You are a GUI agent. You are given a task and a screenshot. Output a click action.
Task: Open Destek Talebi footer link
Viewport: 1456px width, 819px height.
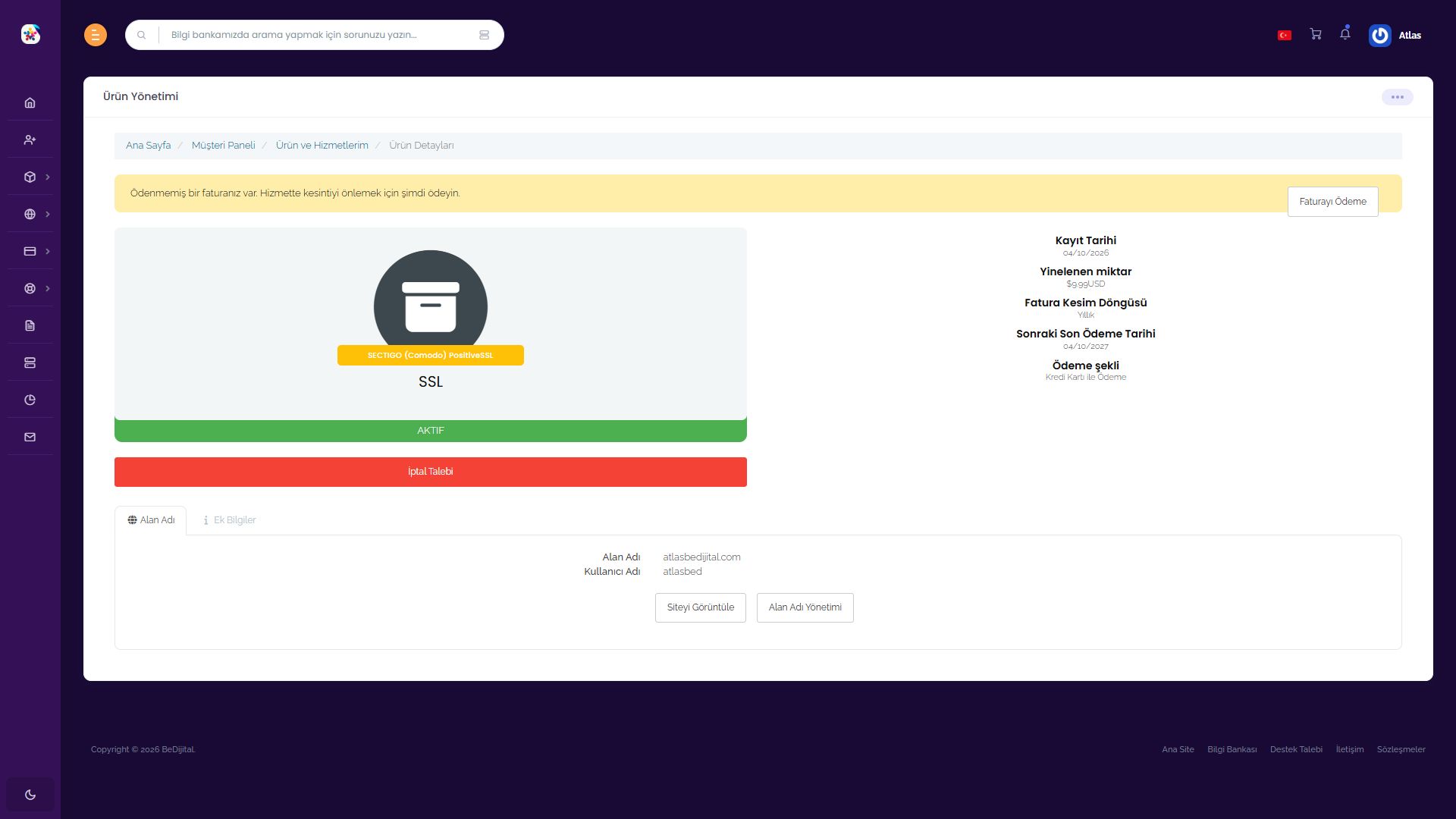tap(1296, 749)
